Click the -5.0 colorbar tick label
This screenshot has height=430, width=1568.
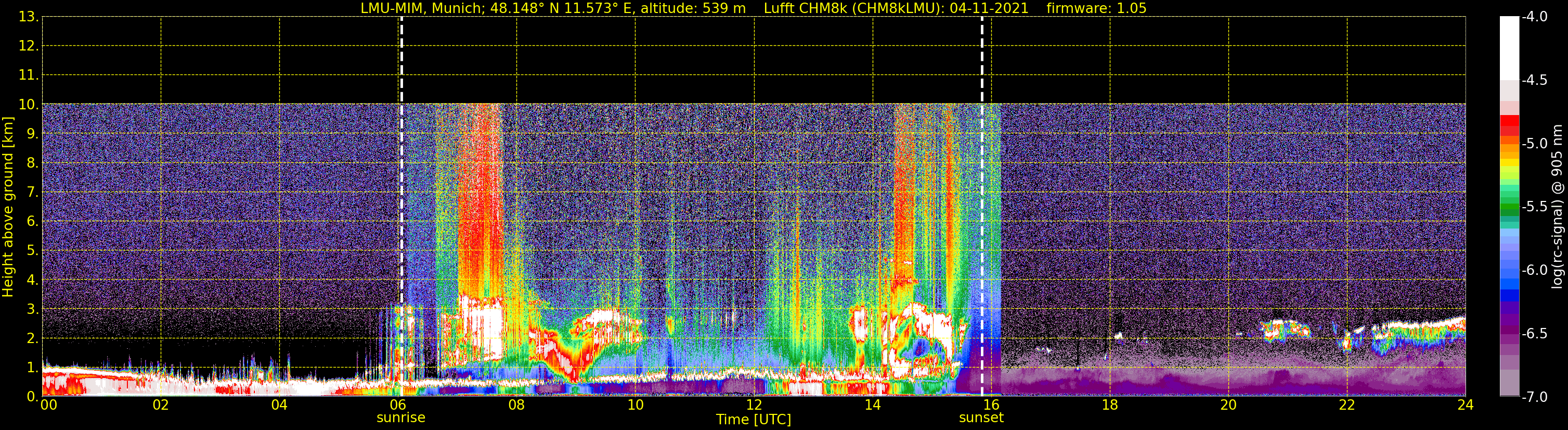pos(1535,144)
